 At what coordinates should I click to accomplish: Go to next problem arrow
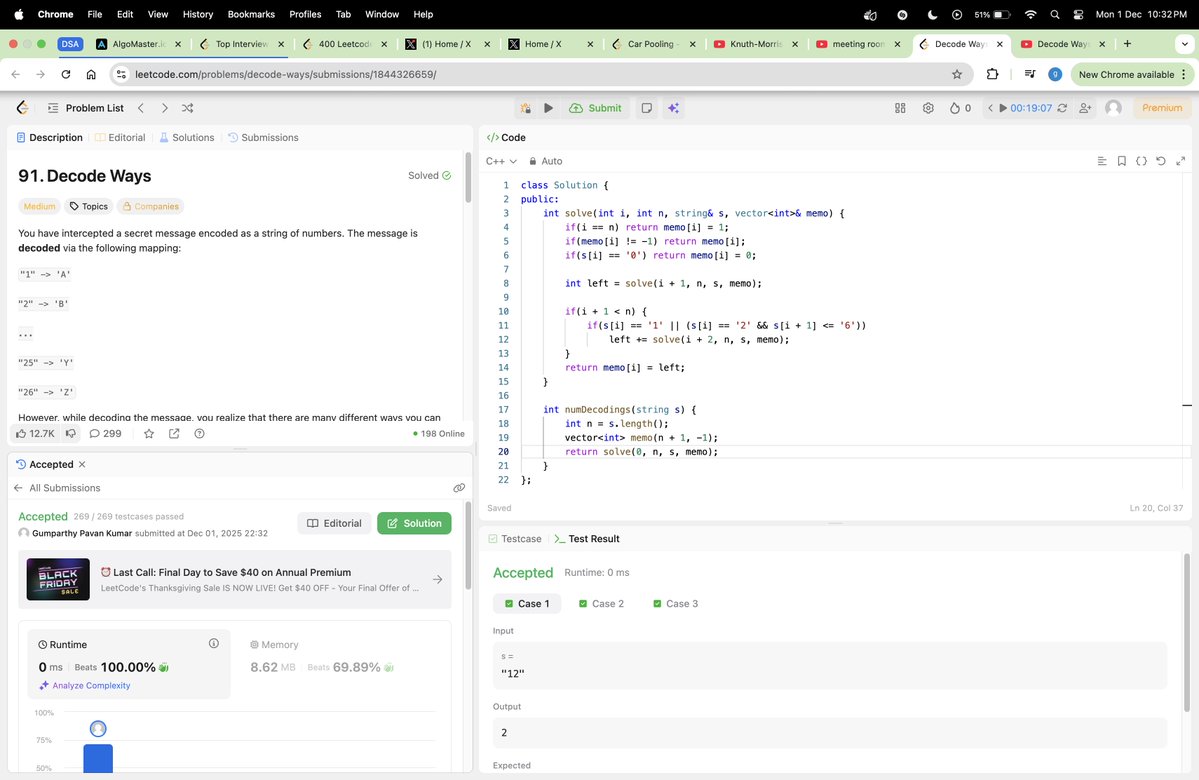click(x=164, y=108)
